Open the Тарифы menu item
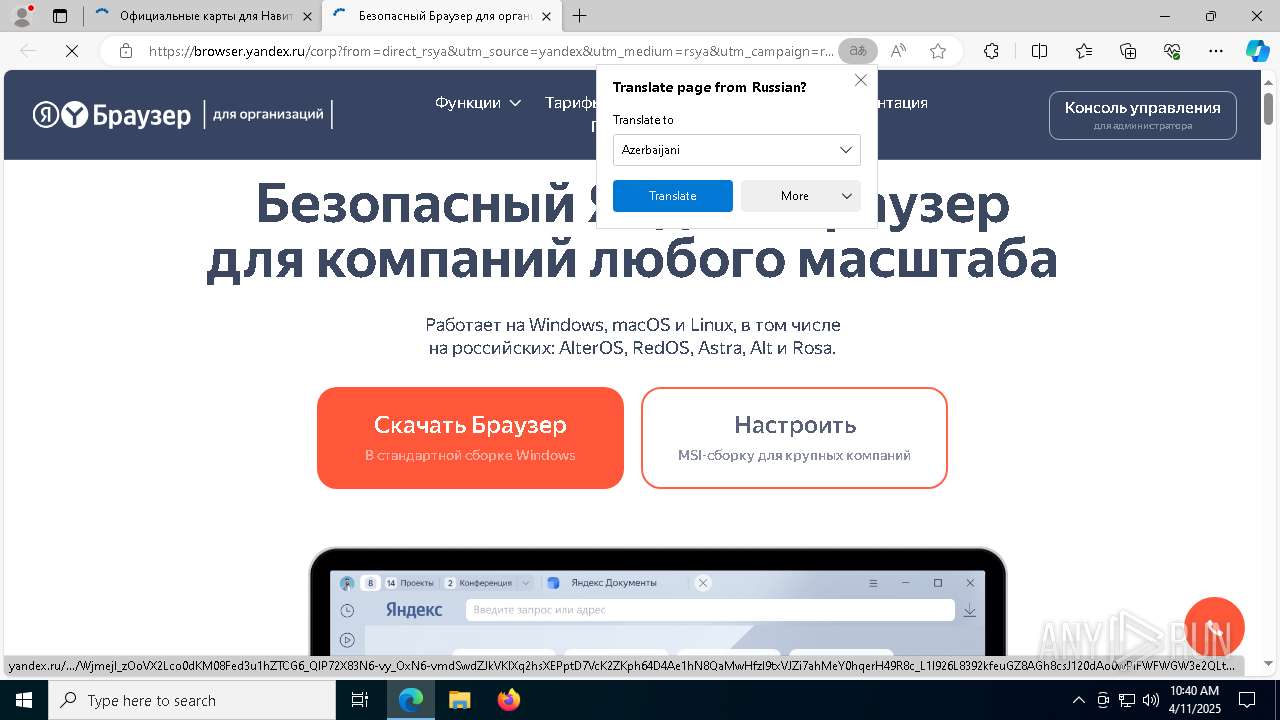The image size is (1280, 720). [572, 102]
